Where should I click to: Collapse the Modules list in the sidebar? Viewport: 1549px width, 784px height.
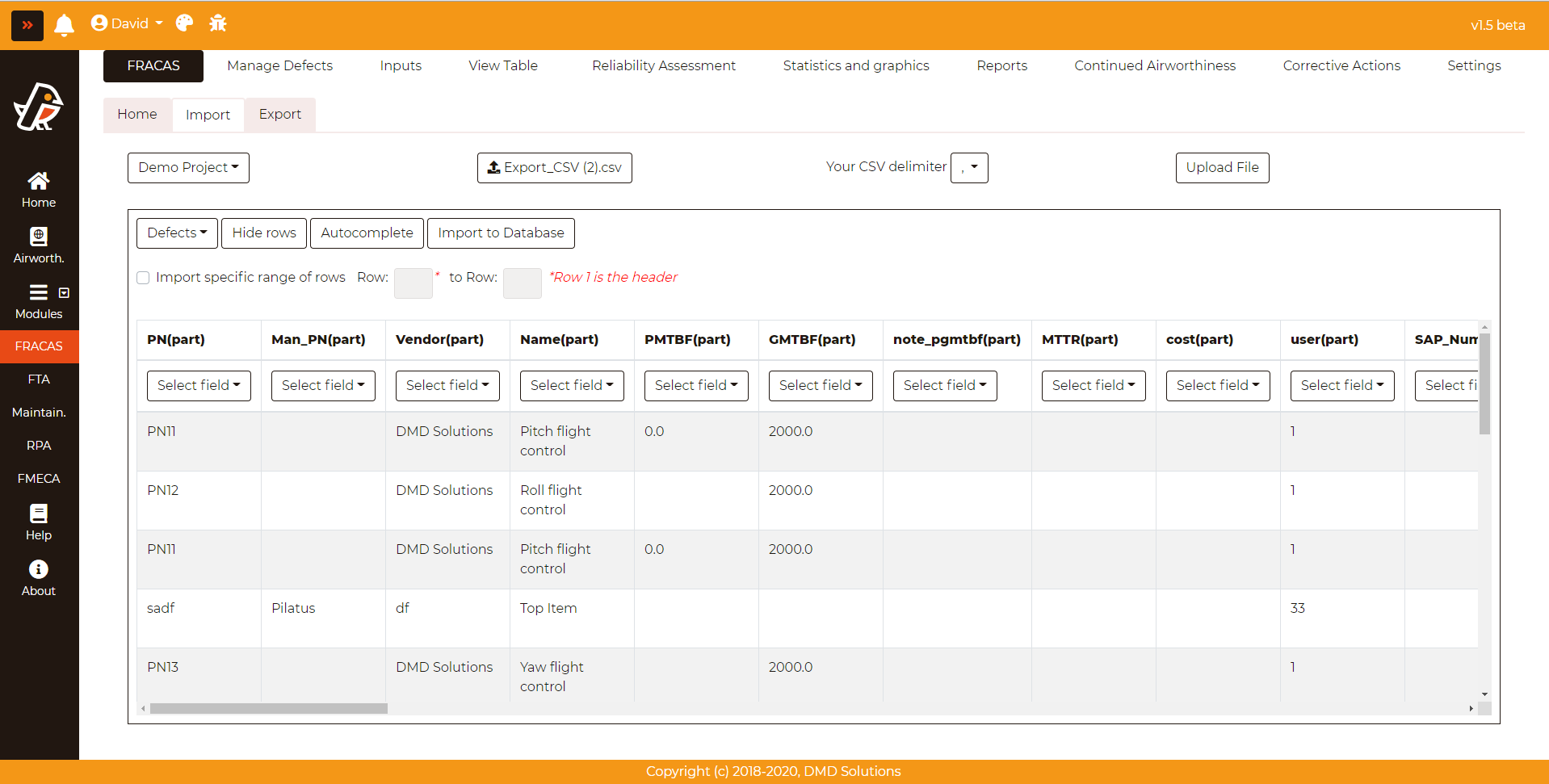tap(64, 292)
